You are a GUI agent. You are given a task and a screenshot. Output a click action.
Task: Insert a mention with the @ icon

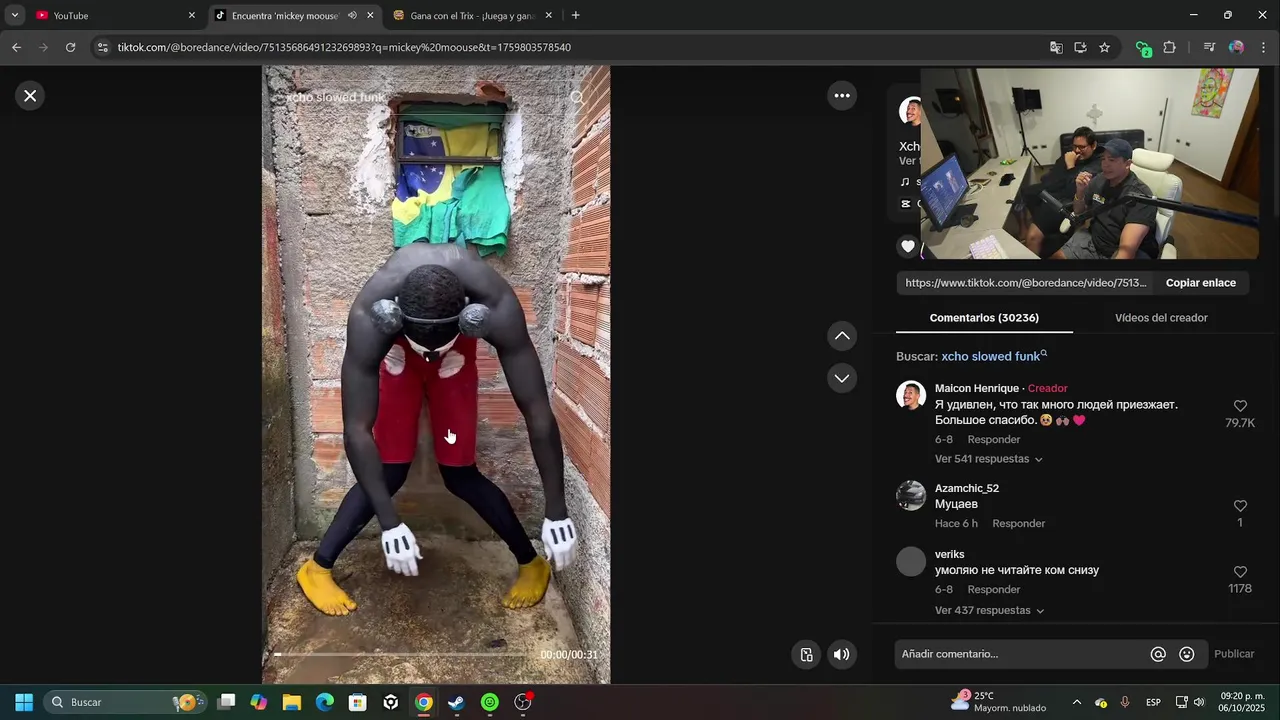pos(1158,654)
